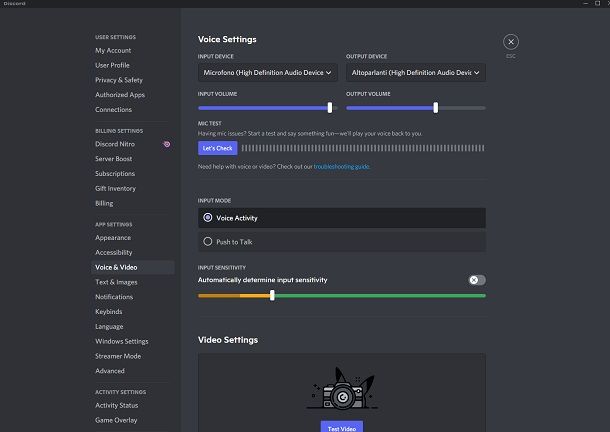This screenshot has width=610, height=432.
Task: Open the Input Device dropdown
Action: [268, 72]
